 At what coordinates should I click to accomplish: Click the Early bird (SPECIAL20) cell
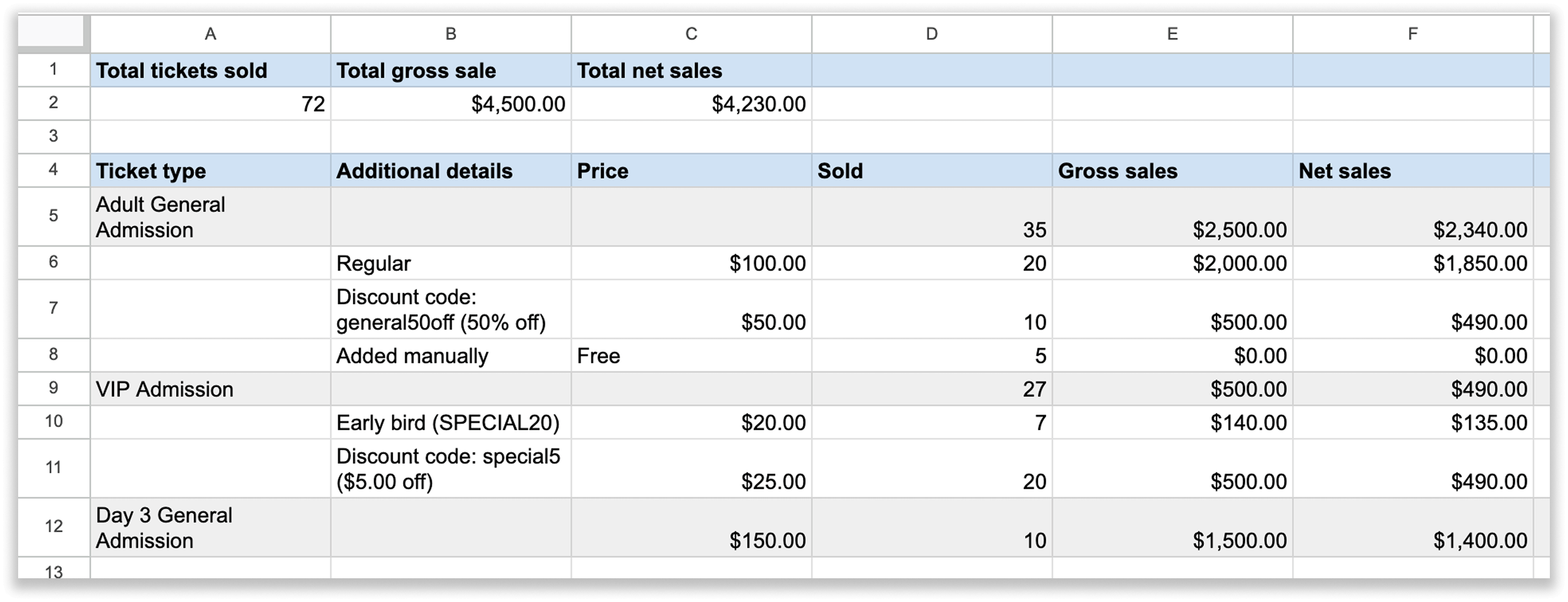(451, 422)
